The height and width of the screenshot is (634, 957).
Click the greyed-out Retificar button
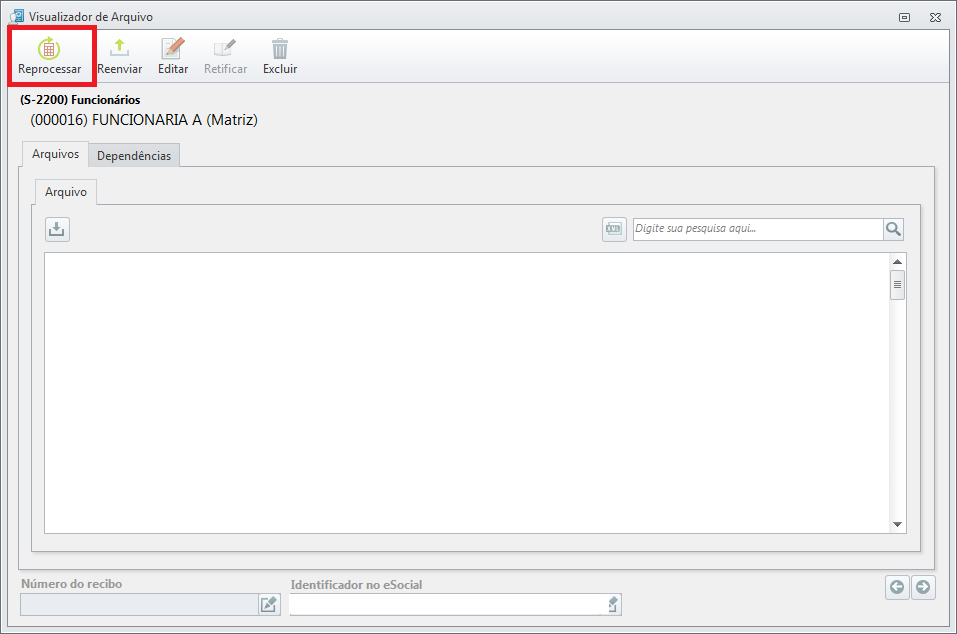225,56
